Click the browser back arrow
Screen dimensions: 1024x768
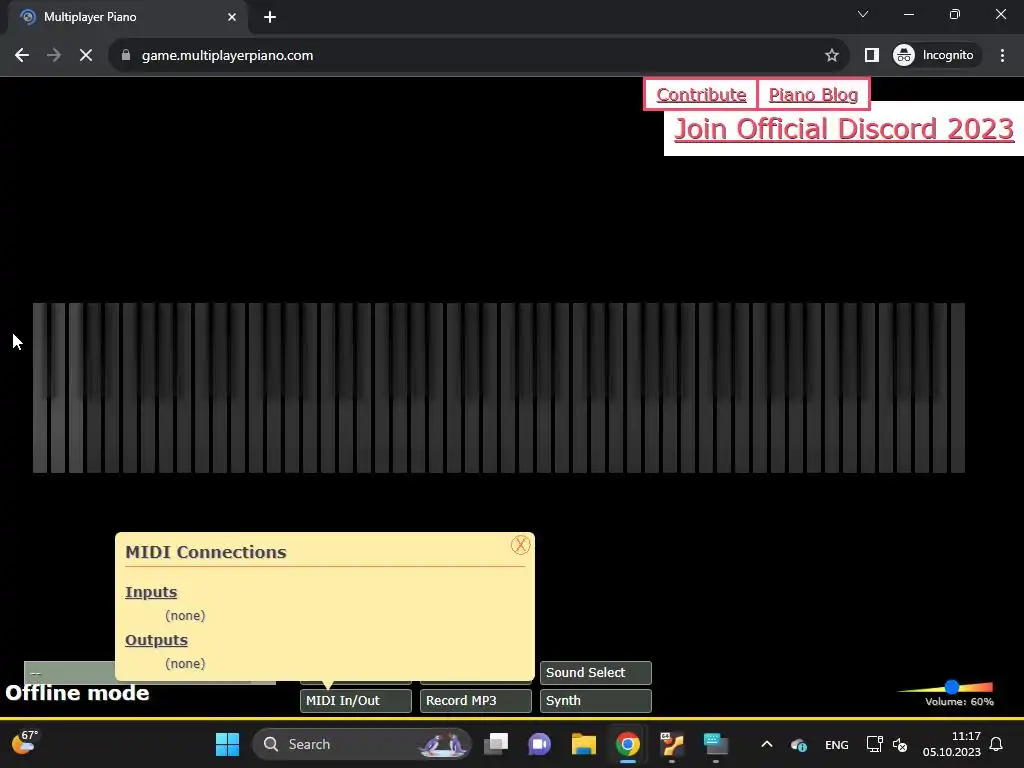point(22,56)
